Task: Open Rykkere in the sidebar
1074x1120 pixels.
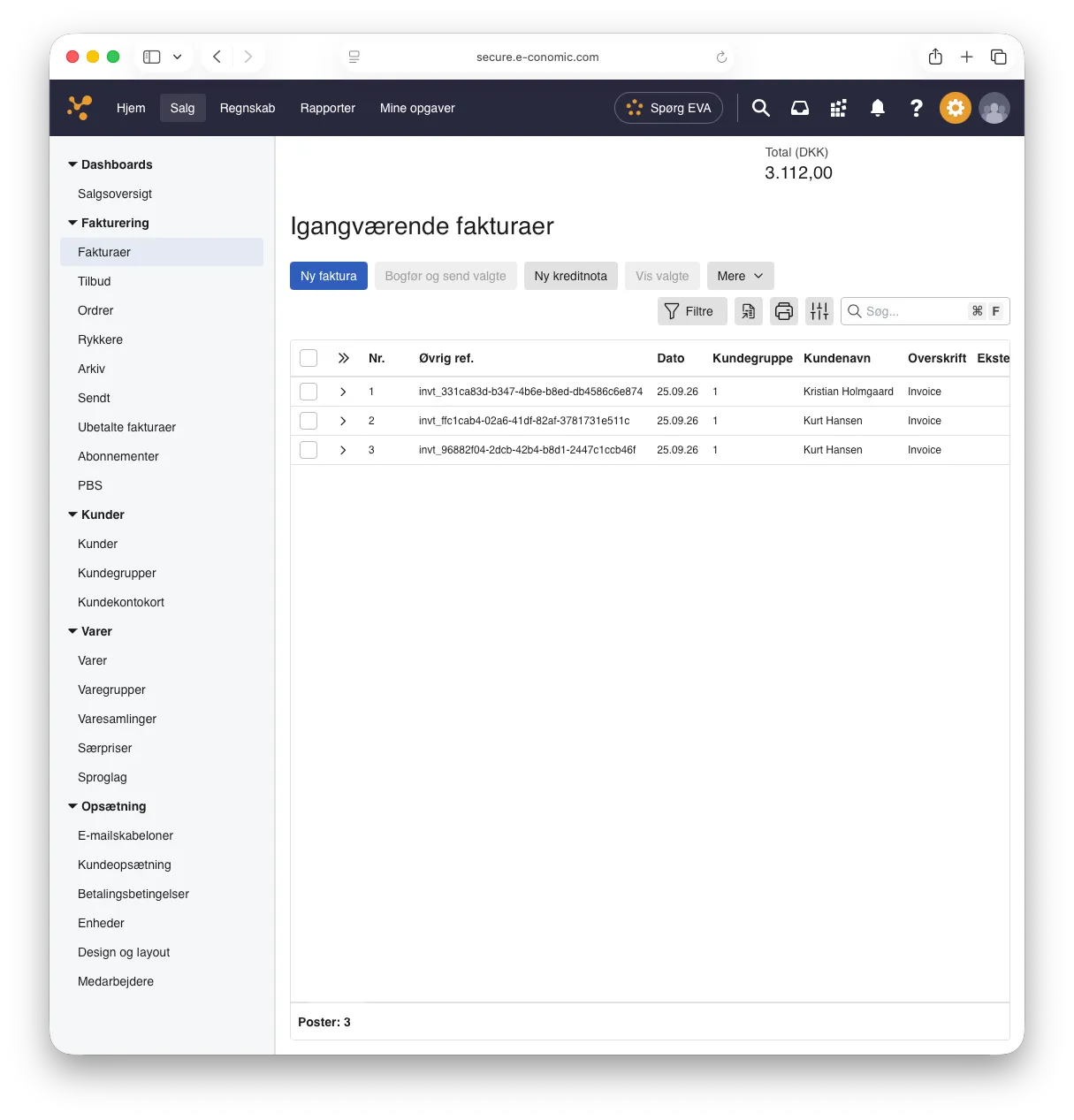Action: 100,339
